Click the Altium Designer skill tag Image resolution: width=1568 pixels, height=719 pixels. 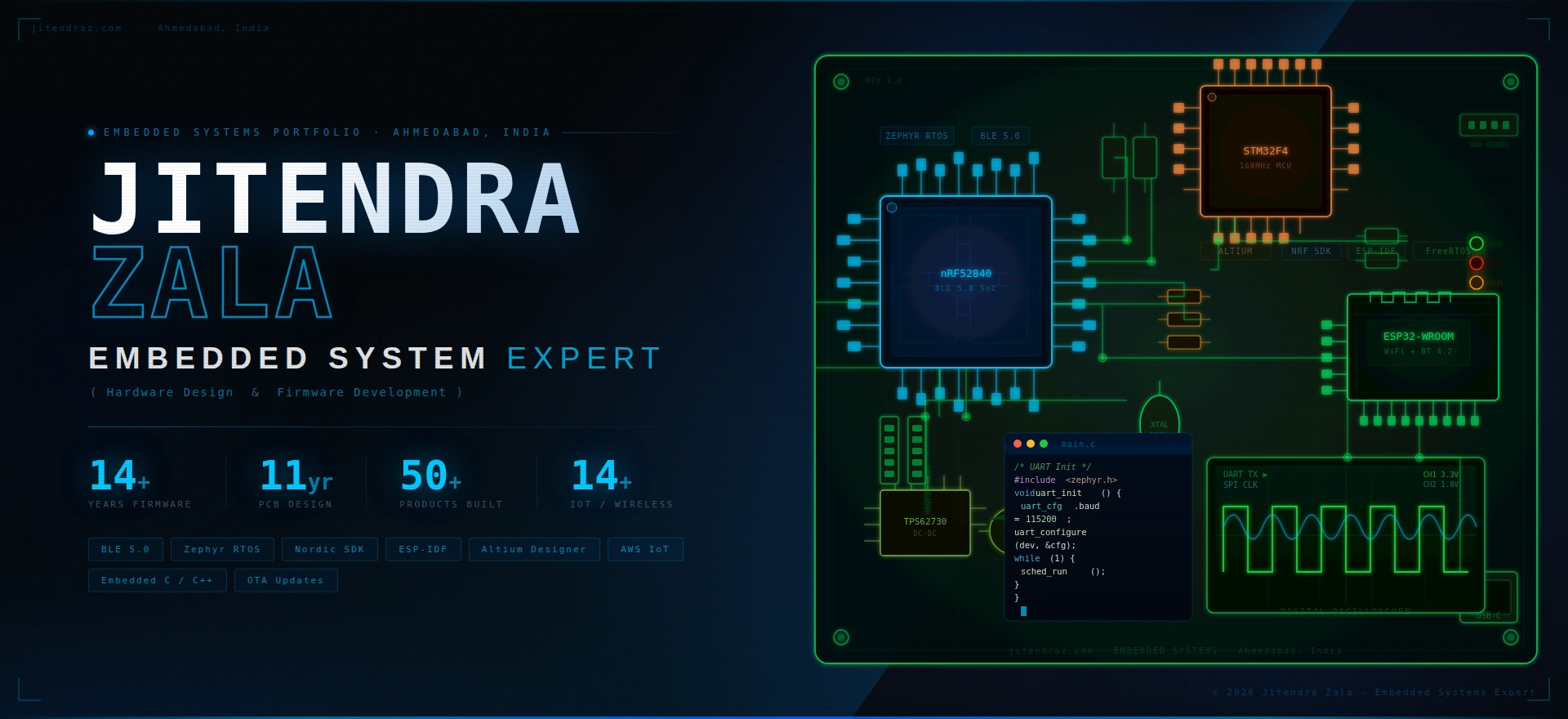click(533, 549)
